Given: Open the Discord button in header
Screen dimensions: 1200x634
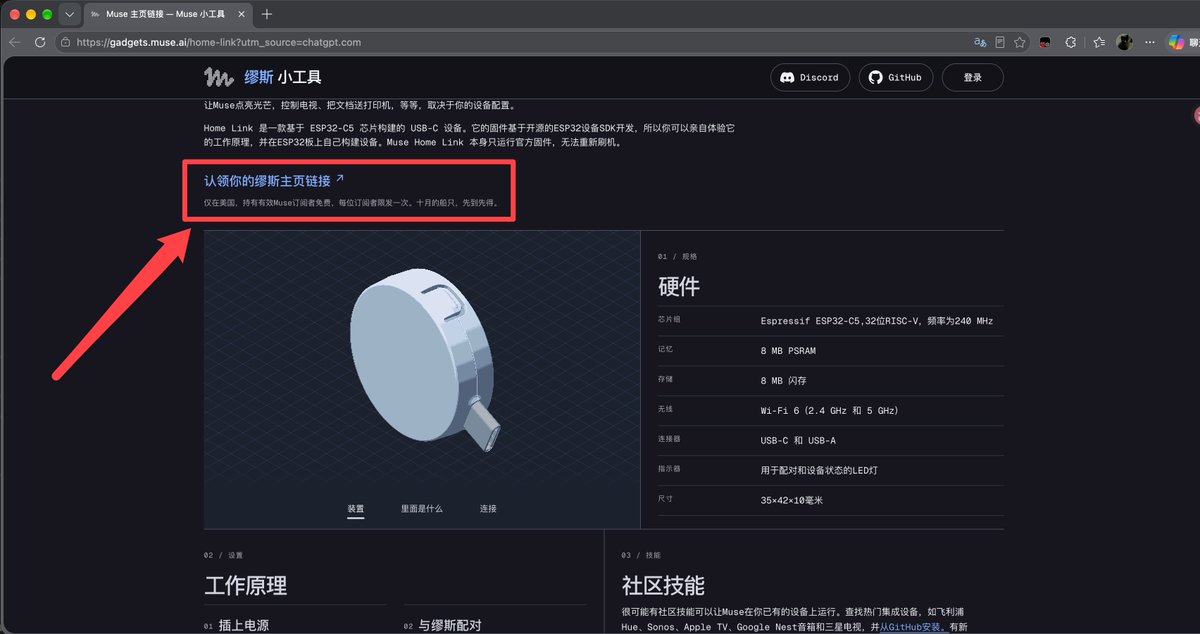Looking at the screenshot, I should pyautogui.click(x=810, y=77).
